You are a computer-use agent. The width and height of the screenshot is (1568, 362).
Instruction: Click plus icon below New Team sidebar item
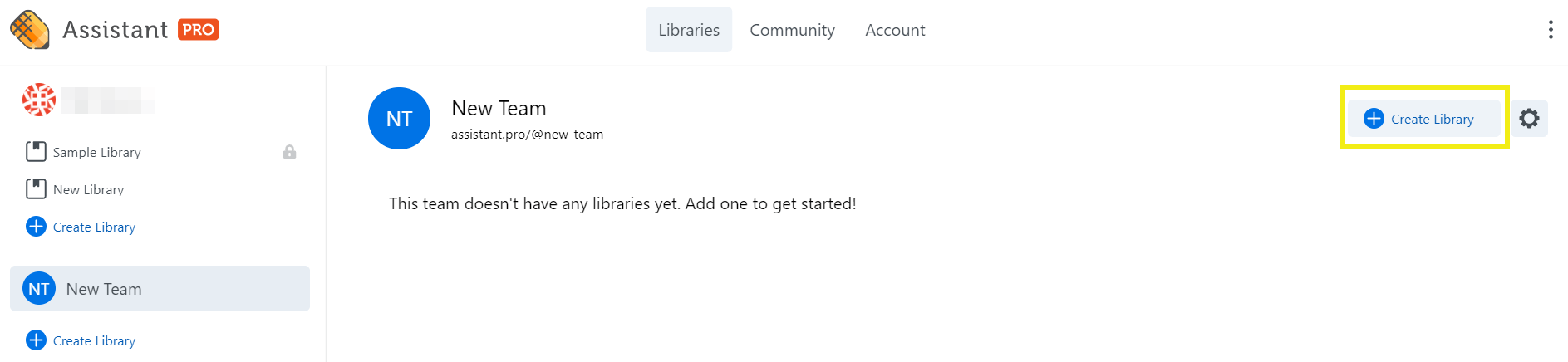(36, 340)
